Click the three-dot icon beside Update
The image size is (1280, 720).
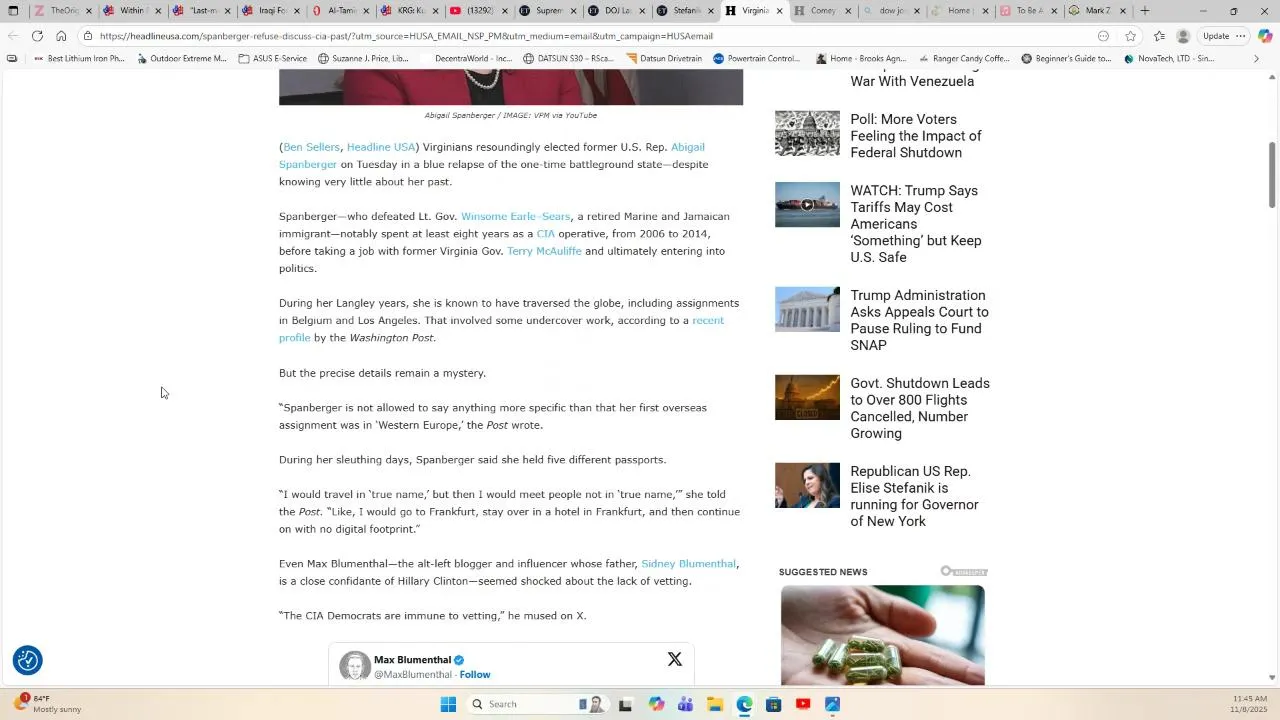pos(1241,36)
